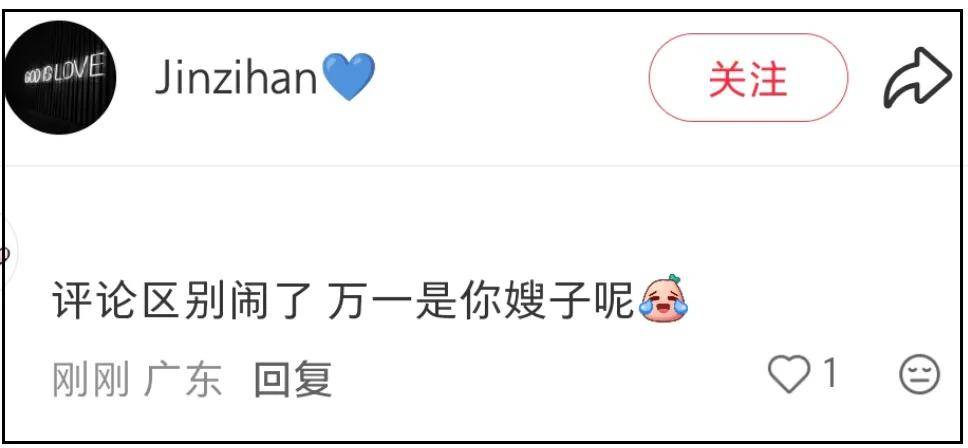
Task: Follow Jinzihan with the 关注 button
Action: (x=748, y=78)
